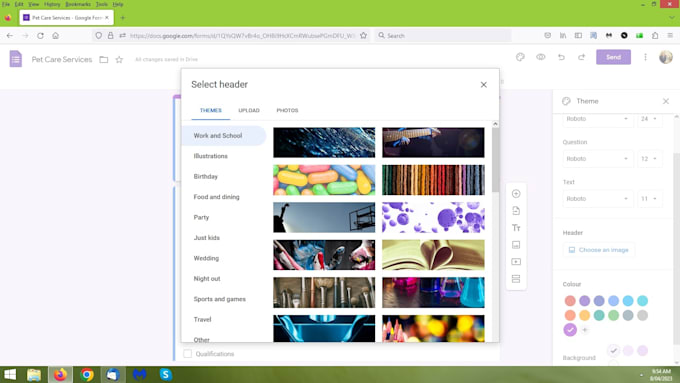
Task: Open the Text font dropdown
Action: 598,199
